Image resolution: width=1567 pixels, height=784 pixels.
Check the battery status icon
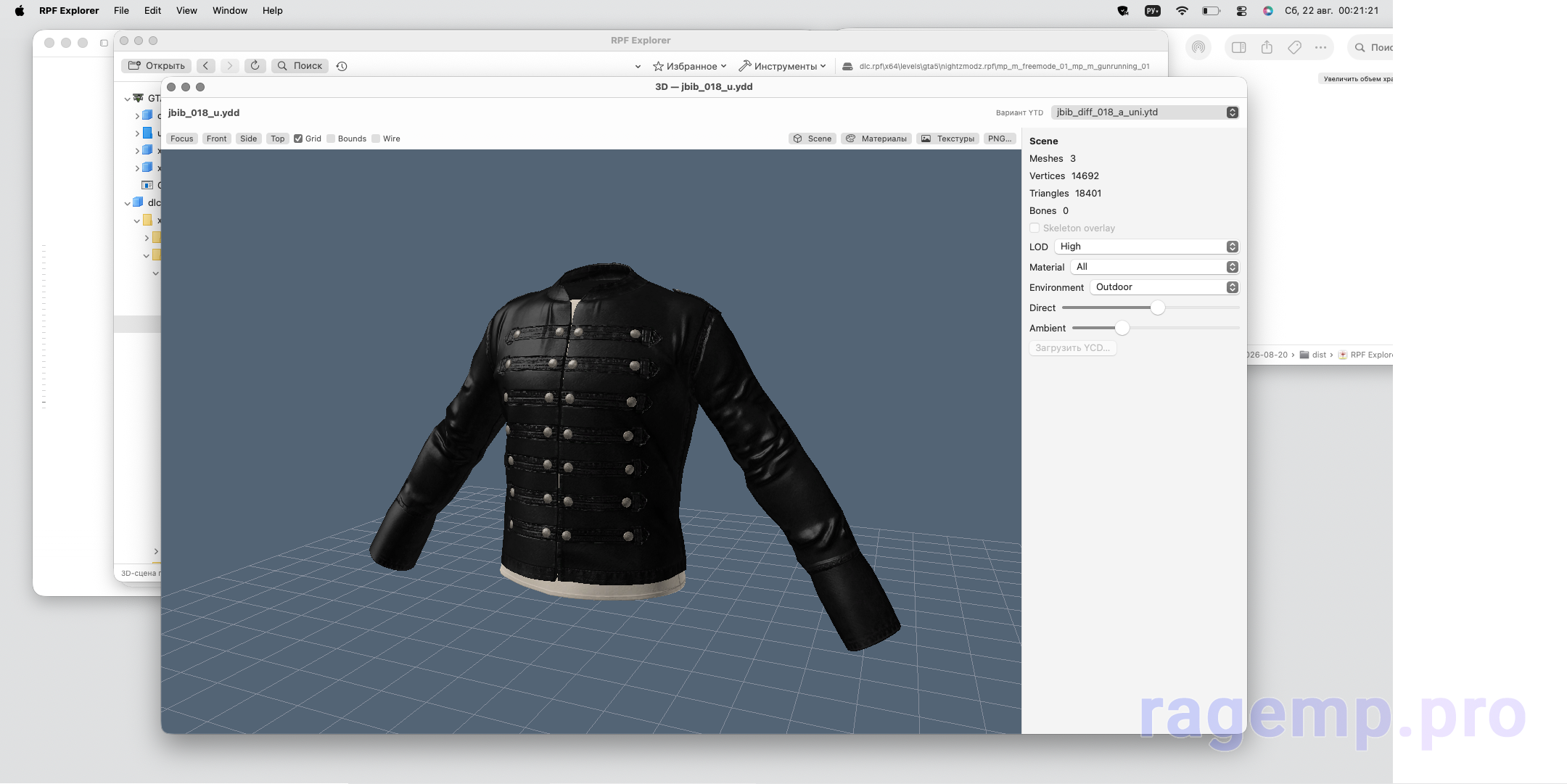[1212, 11]
